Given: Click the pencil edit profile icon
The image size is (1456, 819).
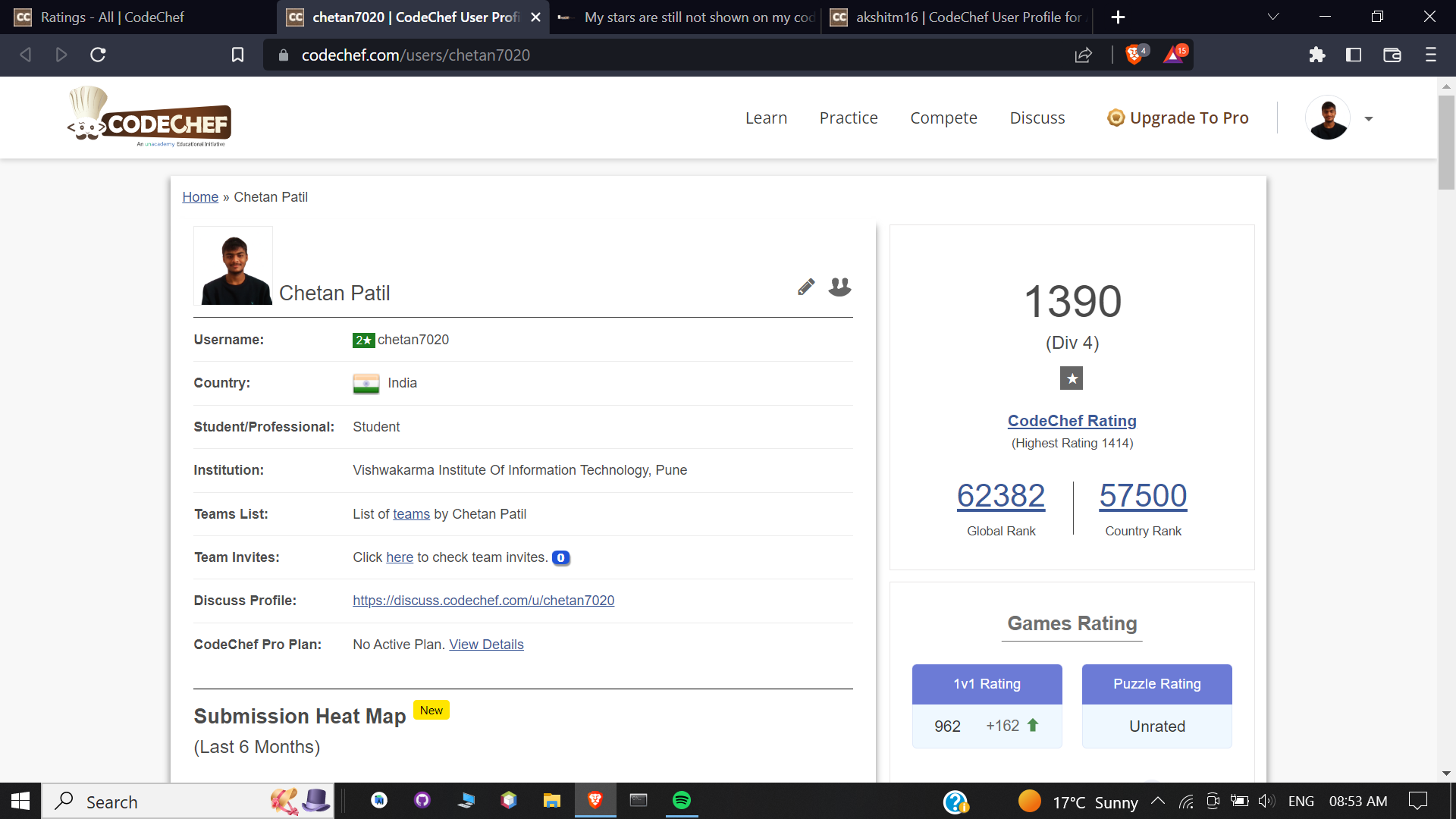Looking at the screenshot, I should [806, 287].
